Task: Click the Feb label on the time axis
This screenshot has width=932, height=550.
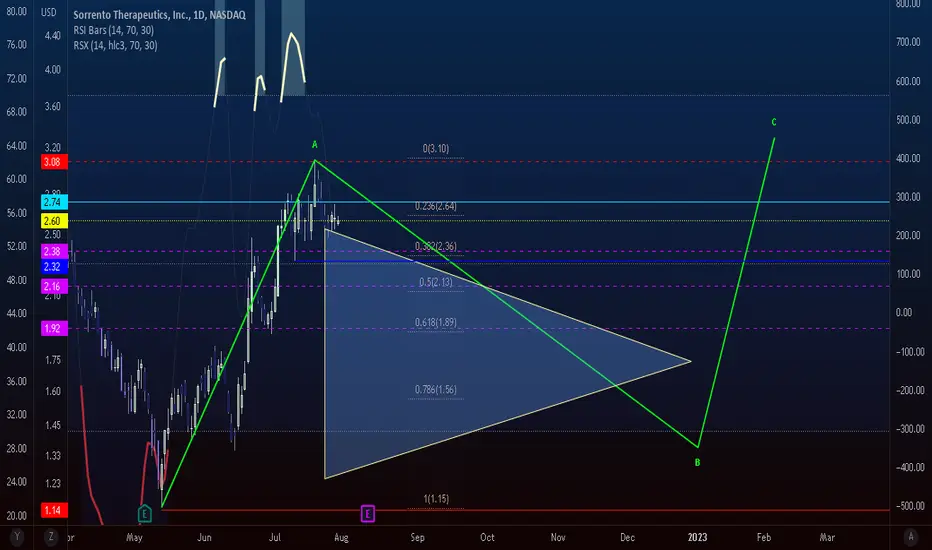Action: tap(764, 538)
